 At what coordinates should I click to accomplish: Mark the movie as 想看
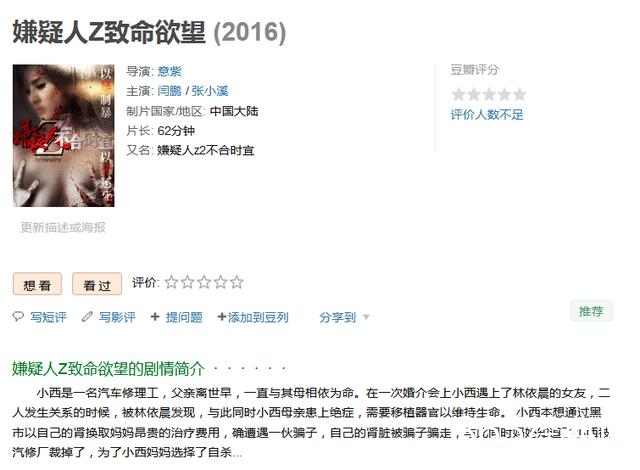[x=37, y=284]
